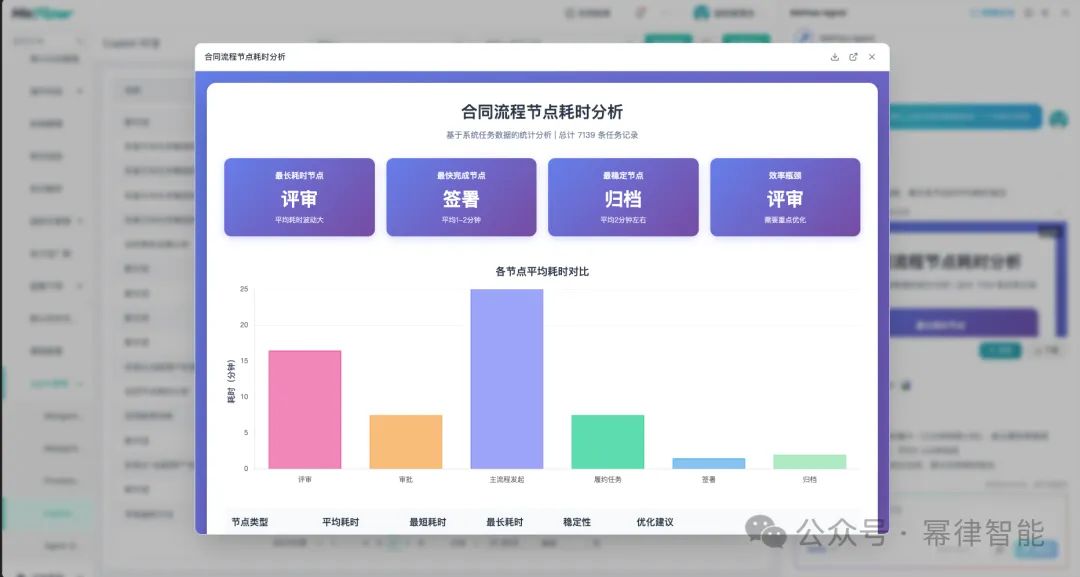Click the 最长耗时 column header

[505, 522]
